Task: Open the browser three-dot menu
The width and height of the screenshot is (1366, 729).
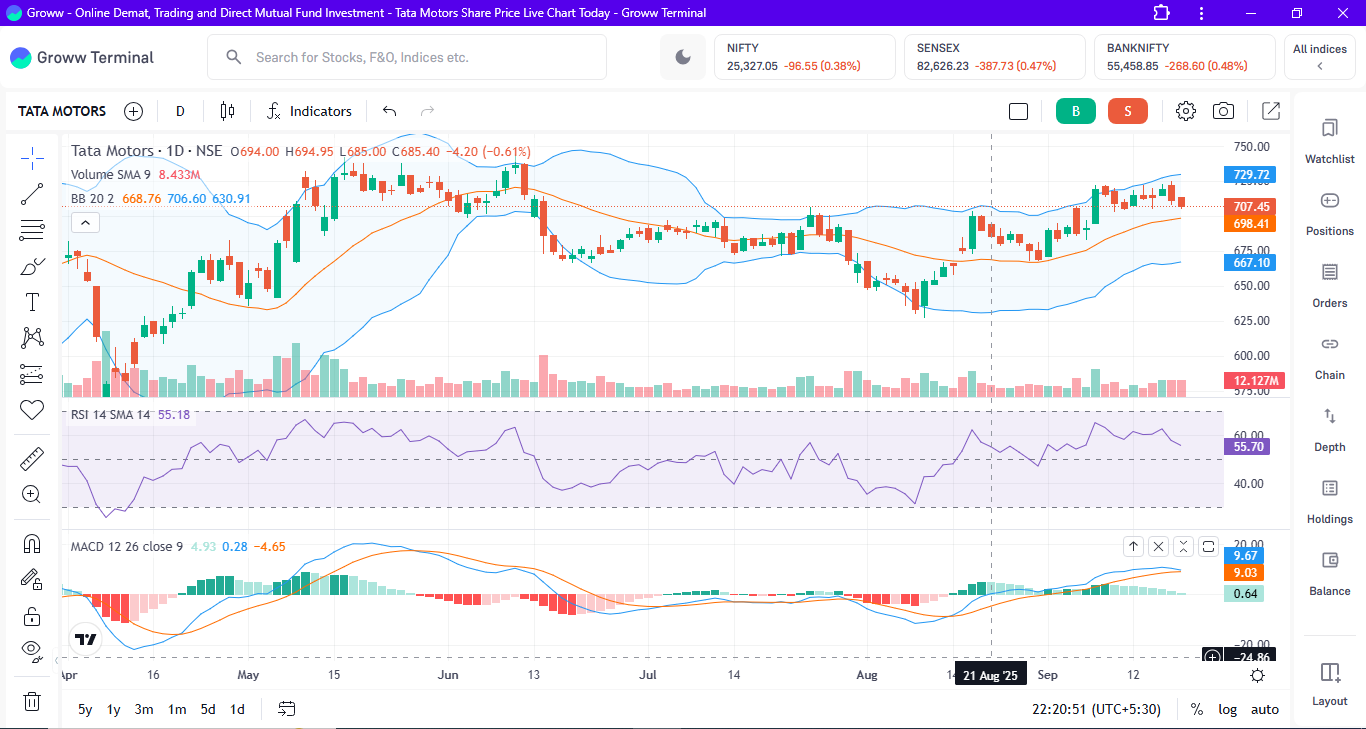Action: [1199, 13]
